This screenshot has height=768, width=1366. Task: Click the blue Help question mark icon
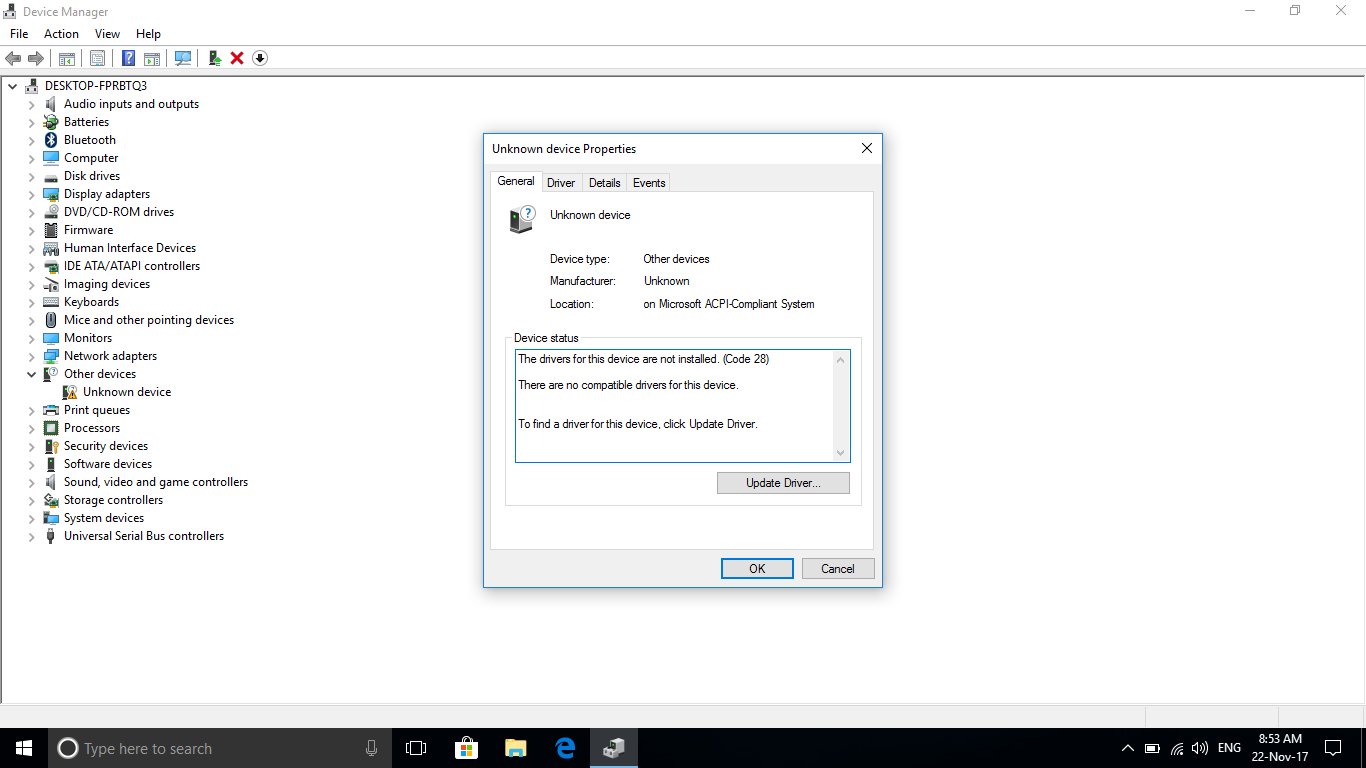129,58
